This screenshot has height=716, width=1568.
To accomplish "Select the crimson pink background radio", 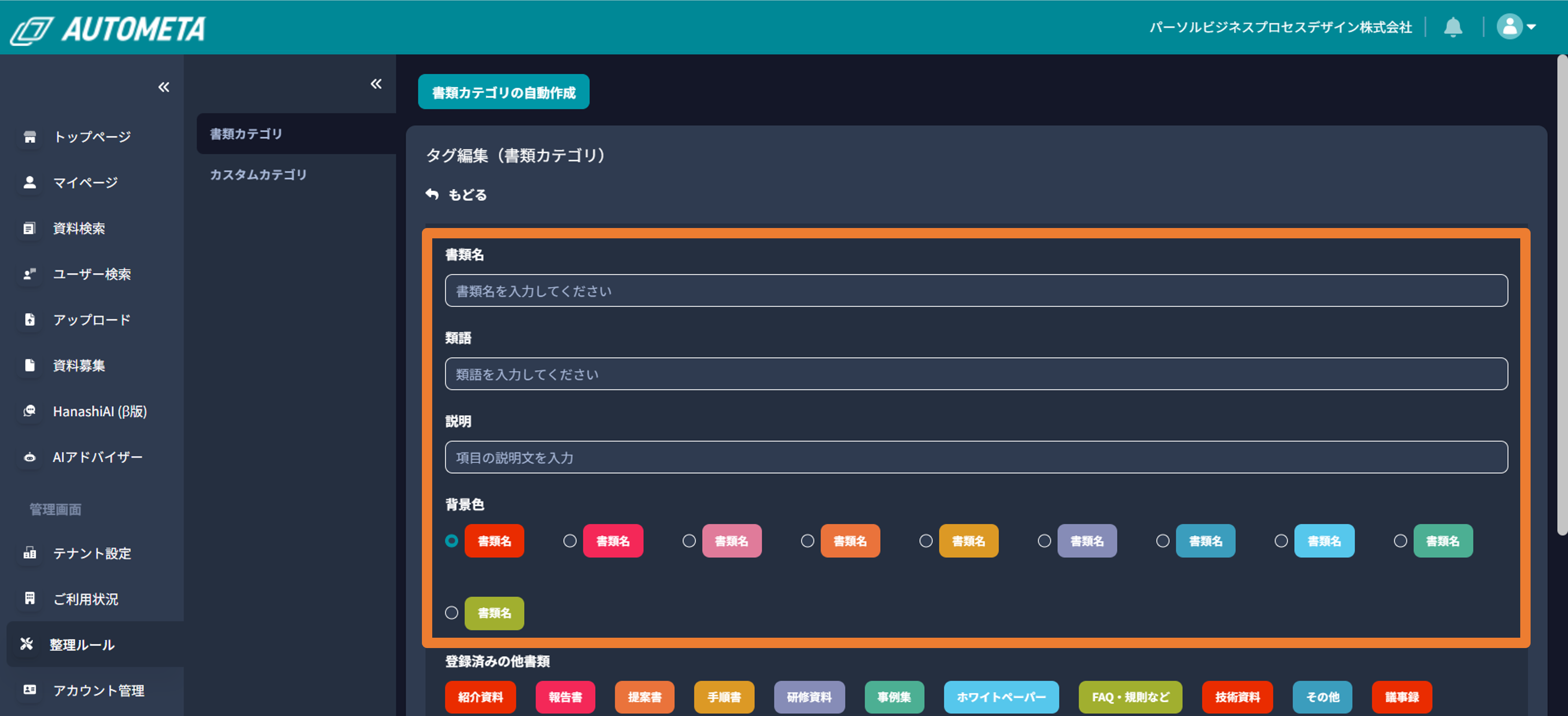I will [570, 541].
